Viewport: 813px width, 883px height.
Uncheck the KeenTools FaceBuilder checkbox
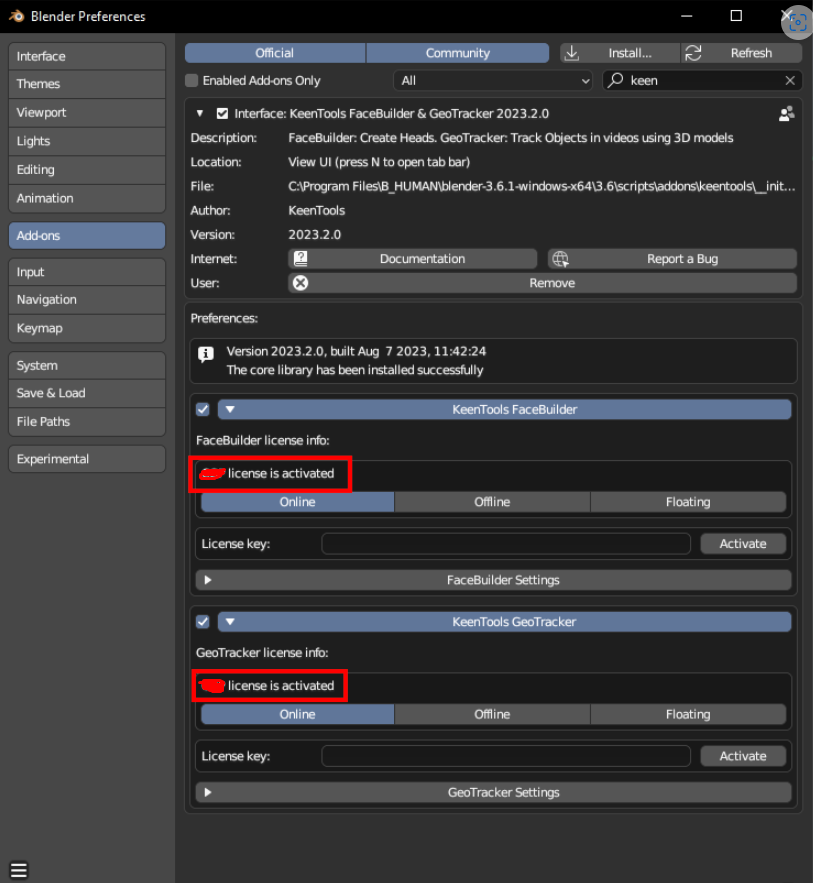[x=203, y=409]
